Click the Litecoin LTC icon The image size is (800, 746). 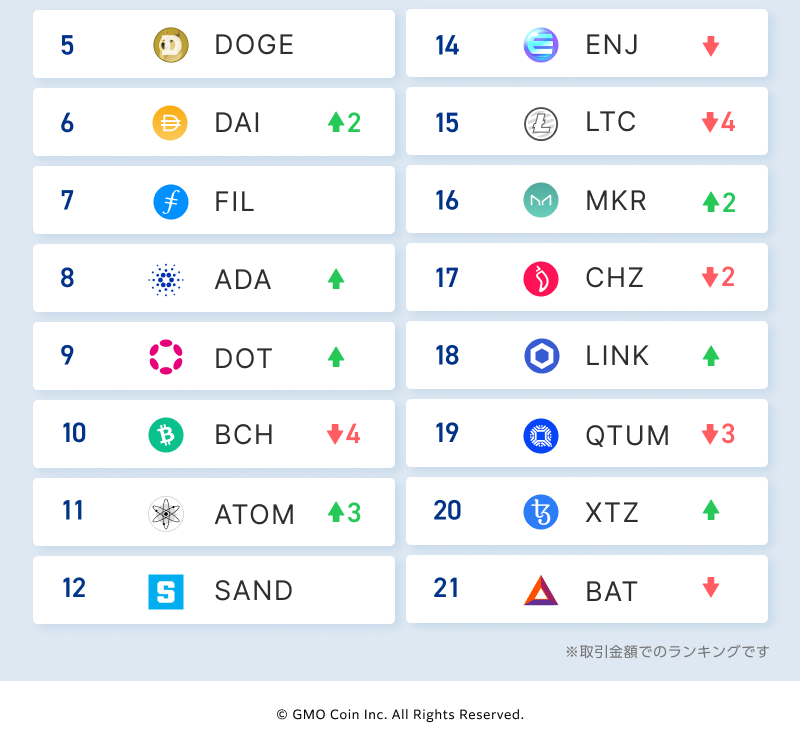click(541, 123)
